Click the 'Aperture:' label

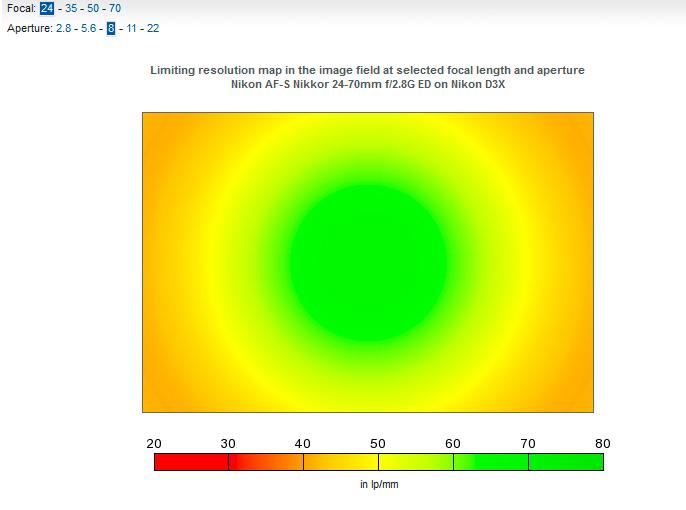click(x=30, y=28)
